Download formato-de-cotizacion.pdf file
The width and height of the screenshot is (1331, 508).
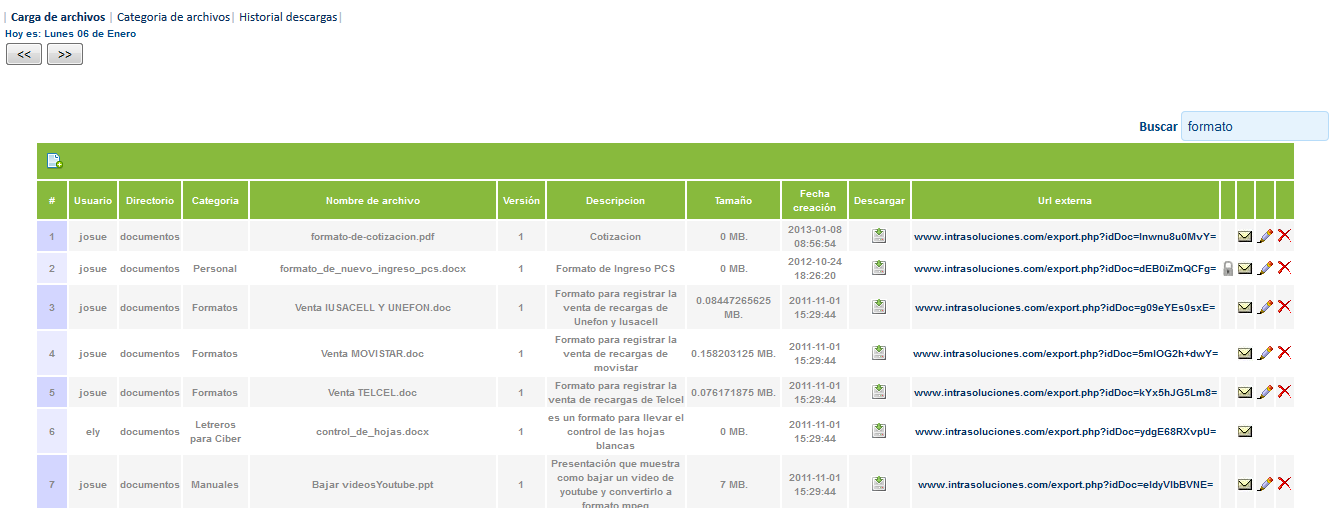[879, 236]
